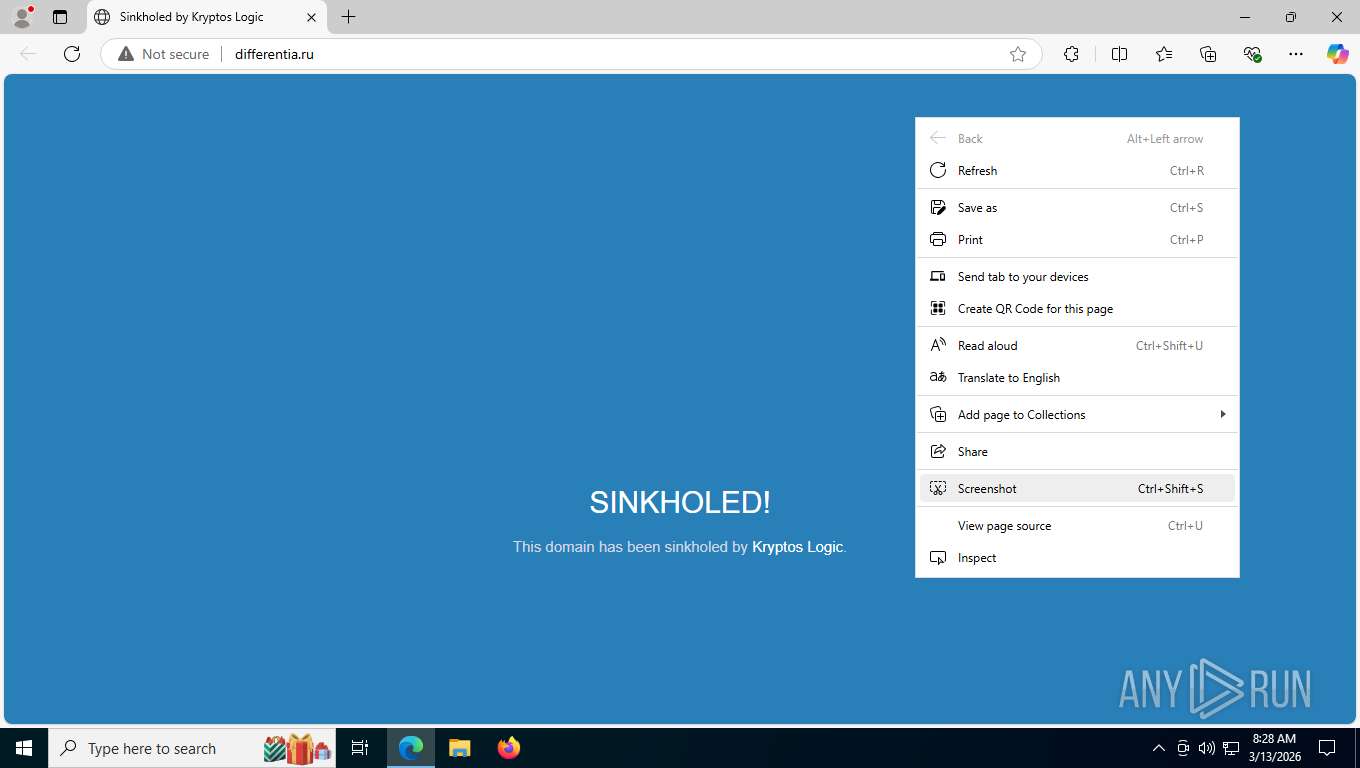
Task: Open the Favorites list icon
Action: tap(1164, 54)
